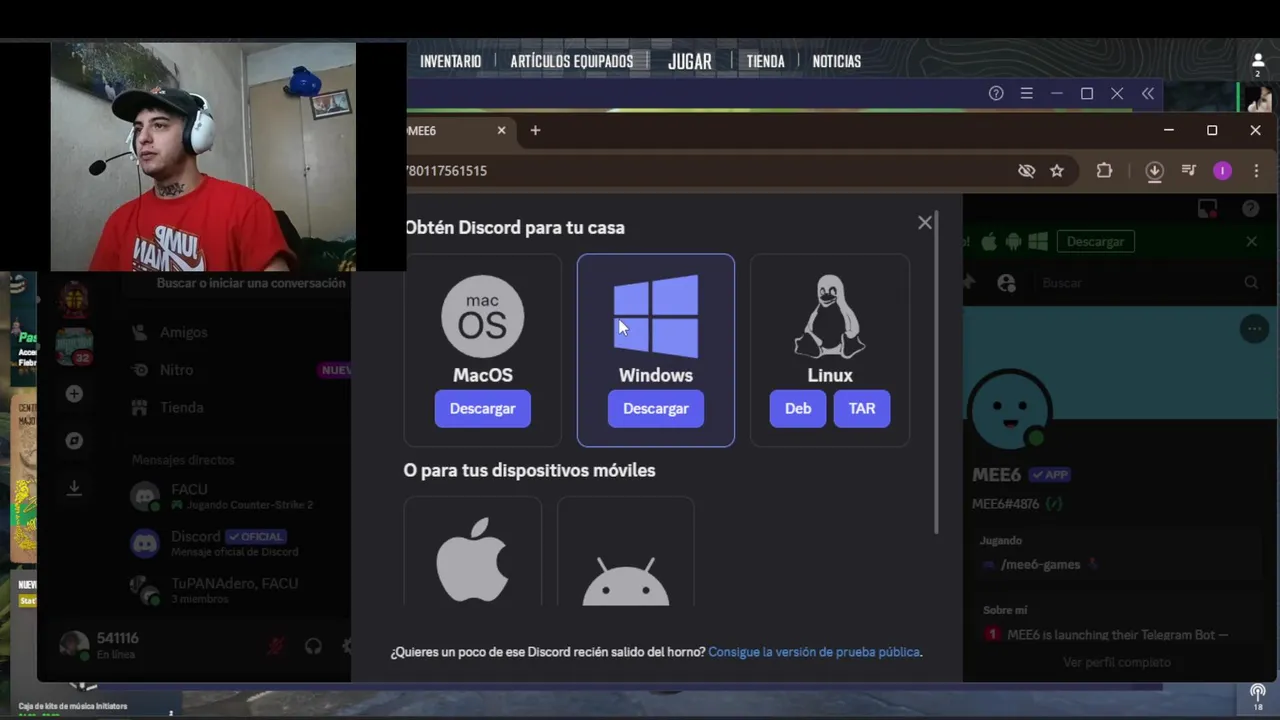Add a server with plus icon

point(74,394)
